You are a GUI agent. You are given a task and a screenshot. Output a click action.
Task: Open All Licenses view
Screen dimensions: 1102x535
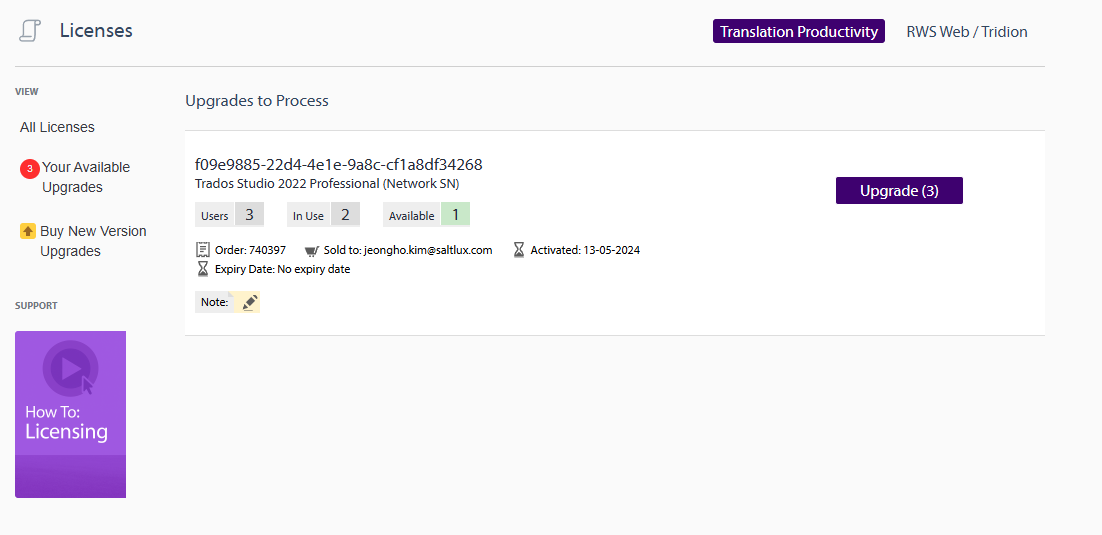[x=57, y=127]
